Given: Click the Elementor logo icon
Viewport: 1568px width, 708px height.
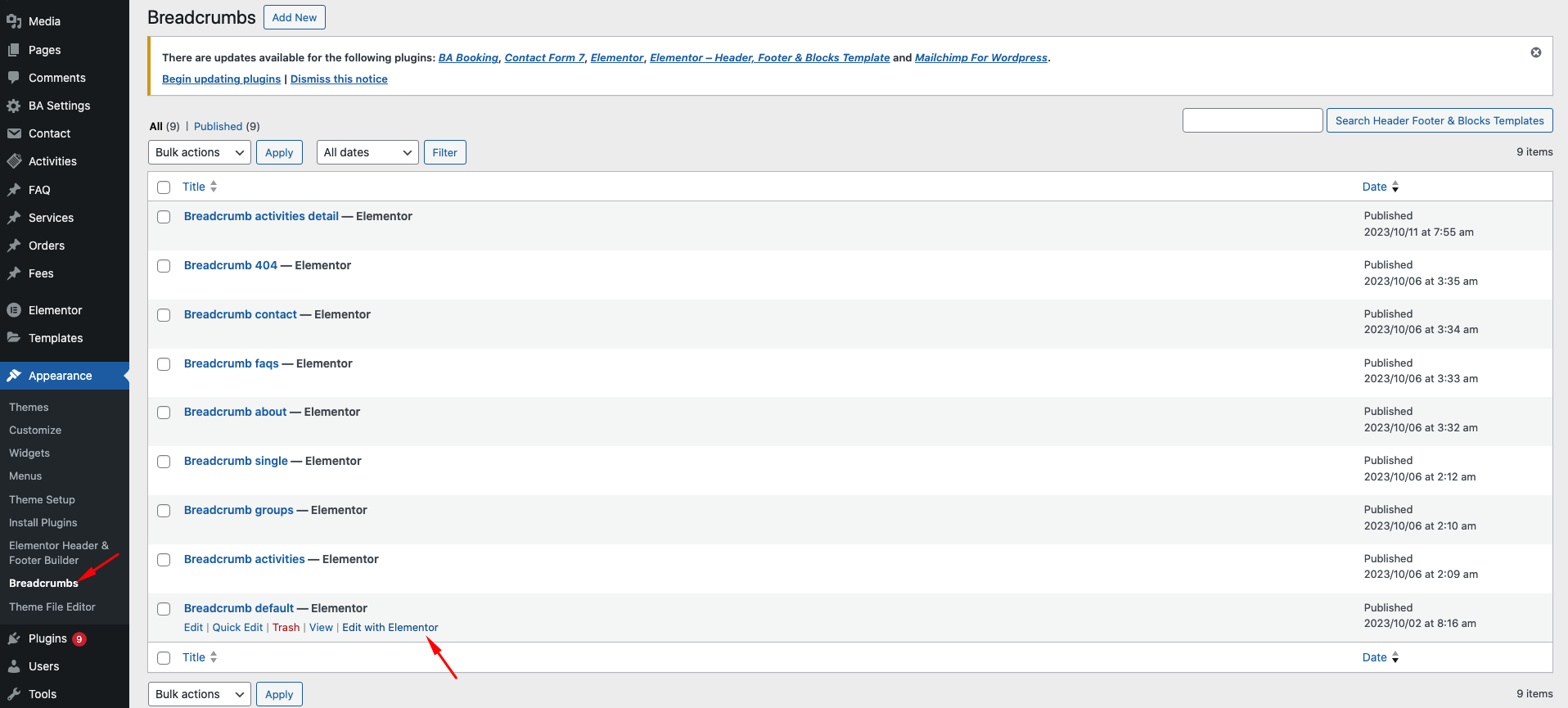Looking at the screenshot, I should coord(14,310).
